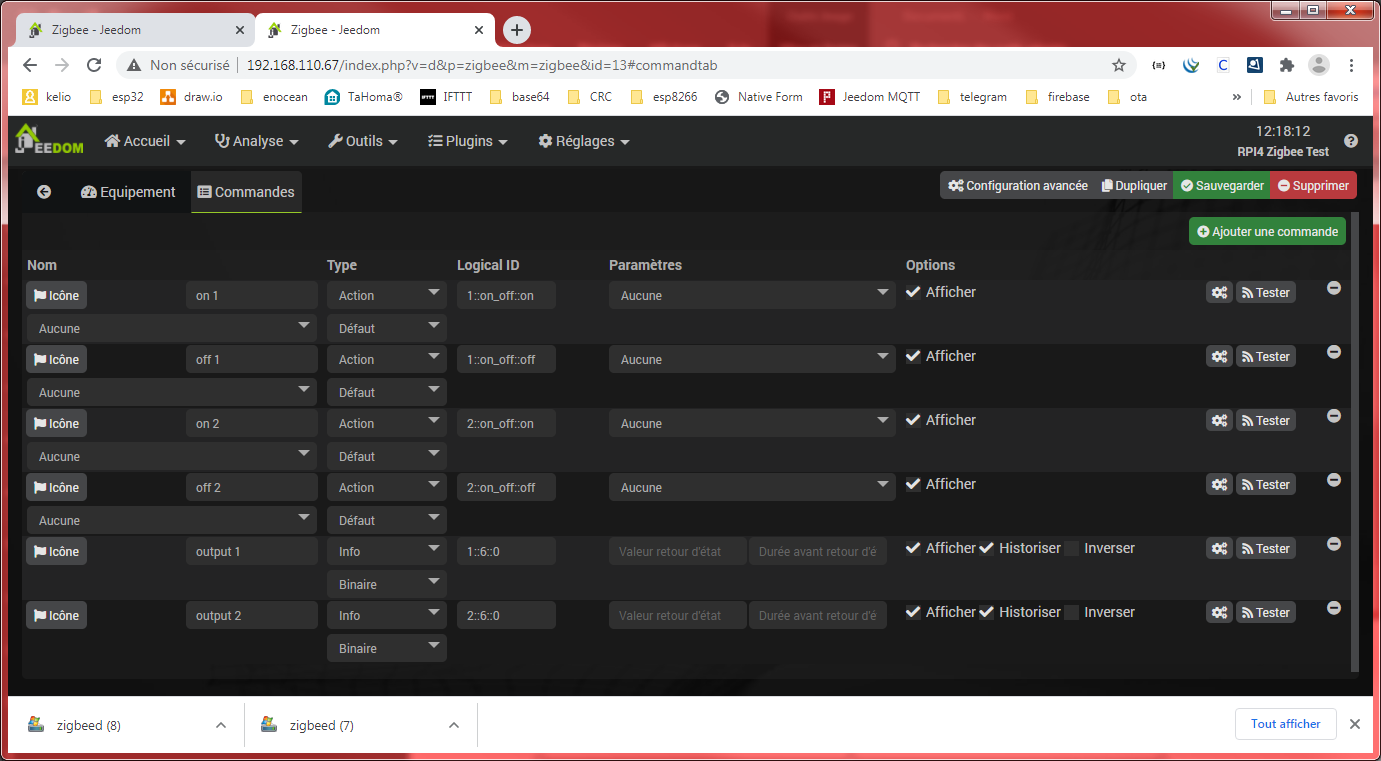Open advanced settings gears for output 2

(1219, 613)
